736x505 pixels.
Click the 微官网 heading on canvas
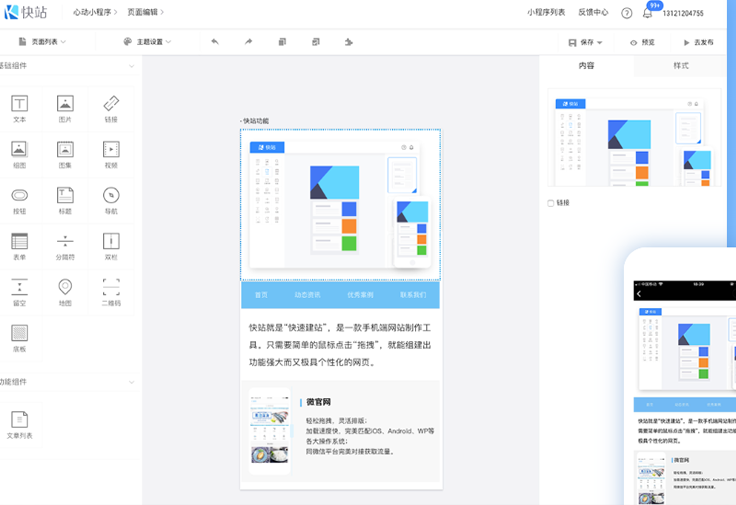tap(318, 402)
